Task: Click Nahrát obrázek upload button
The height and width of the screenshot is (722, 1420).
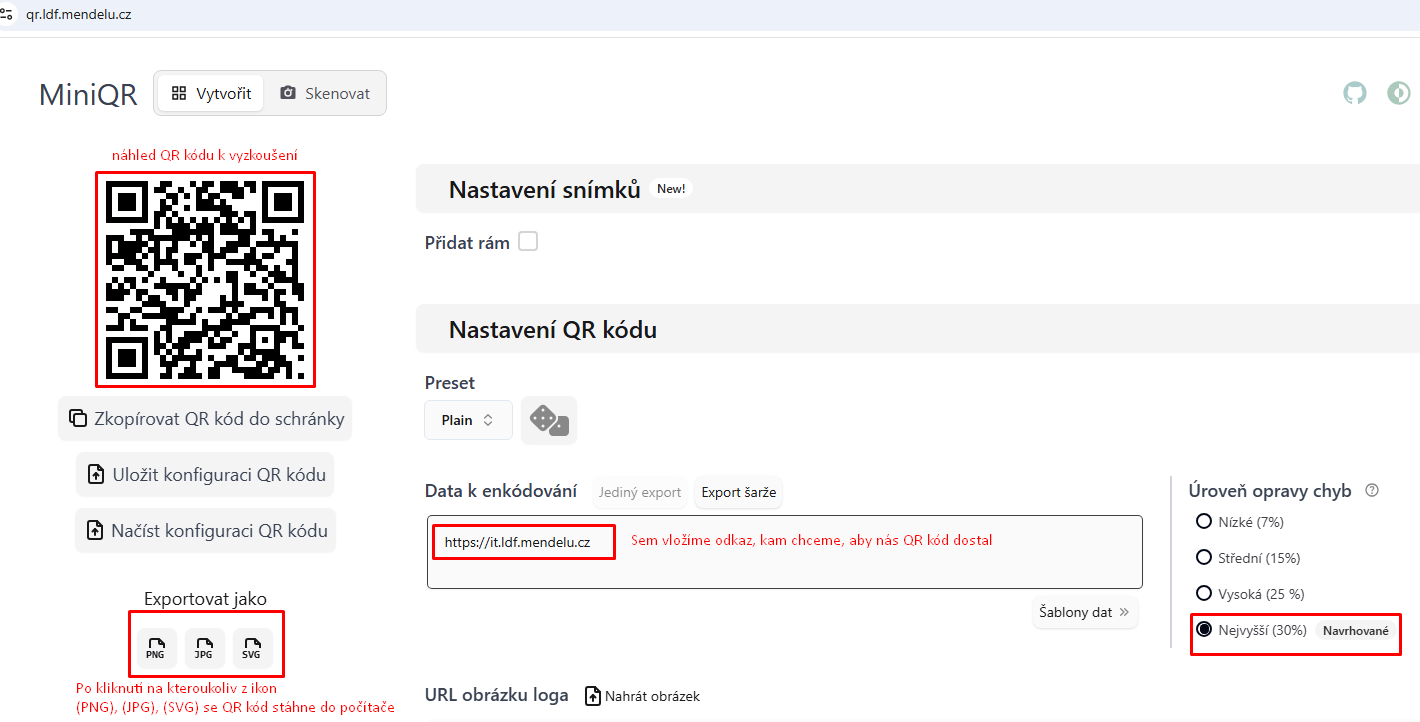Action: (x=642, y=696)
